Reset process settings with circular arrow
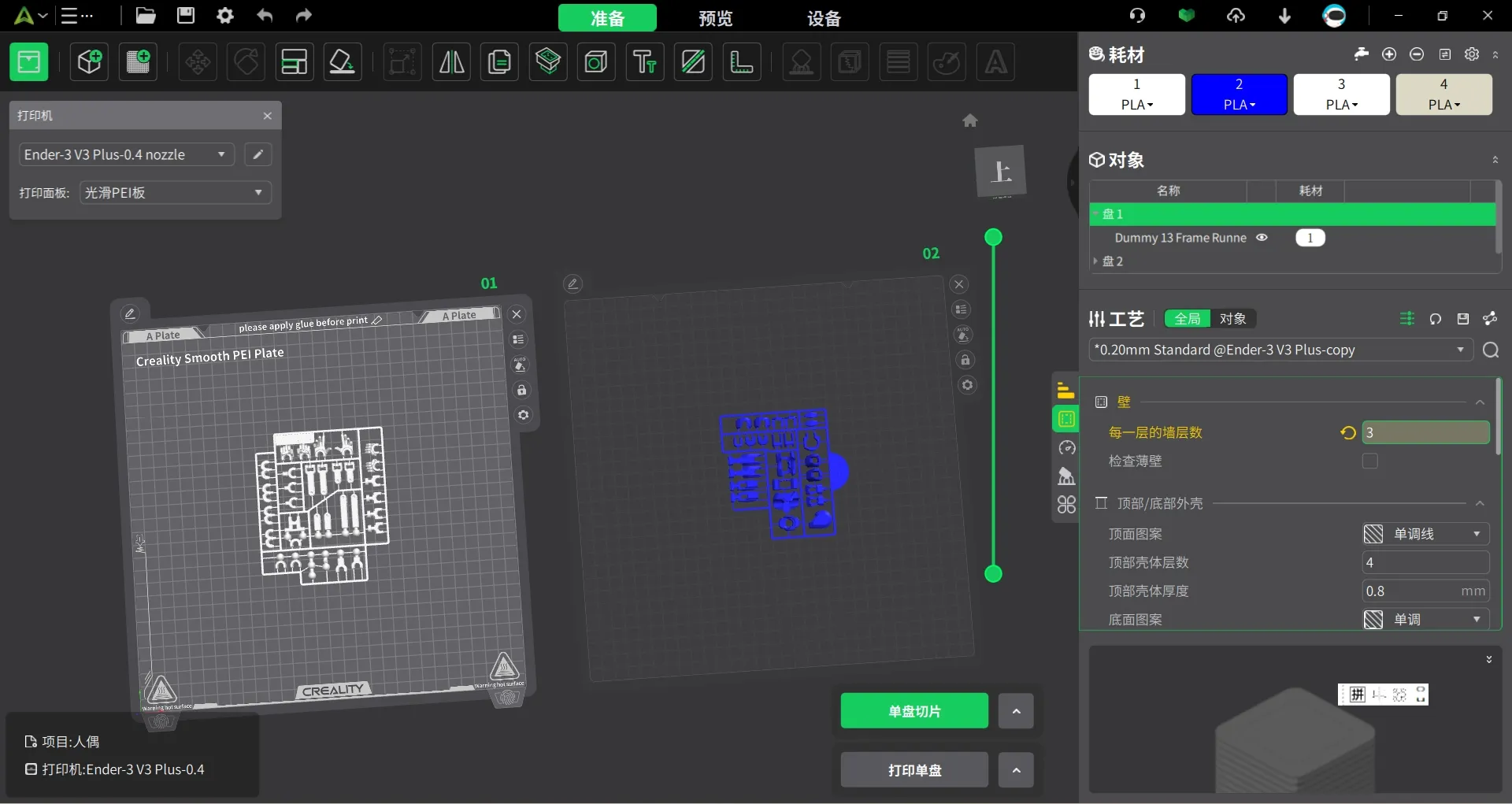The height and width of the screenshot is (804, 1512). coord(1436,318)
